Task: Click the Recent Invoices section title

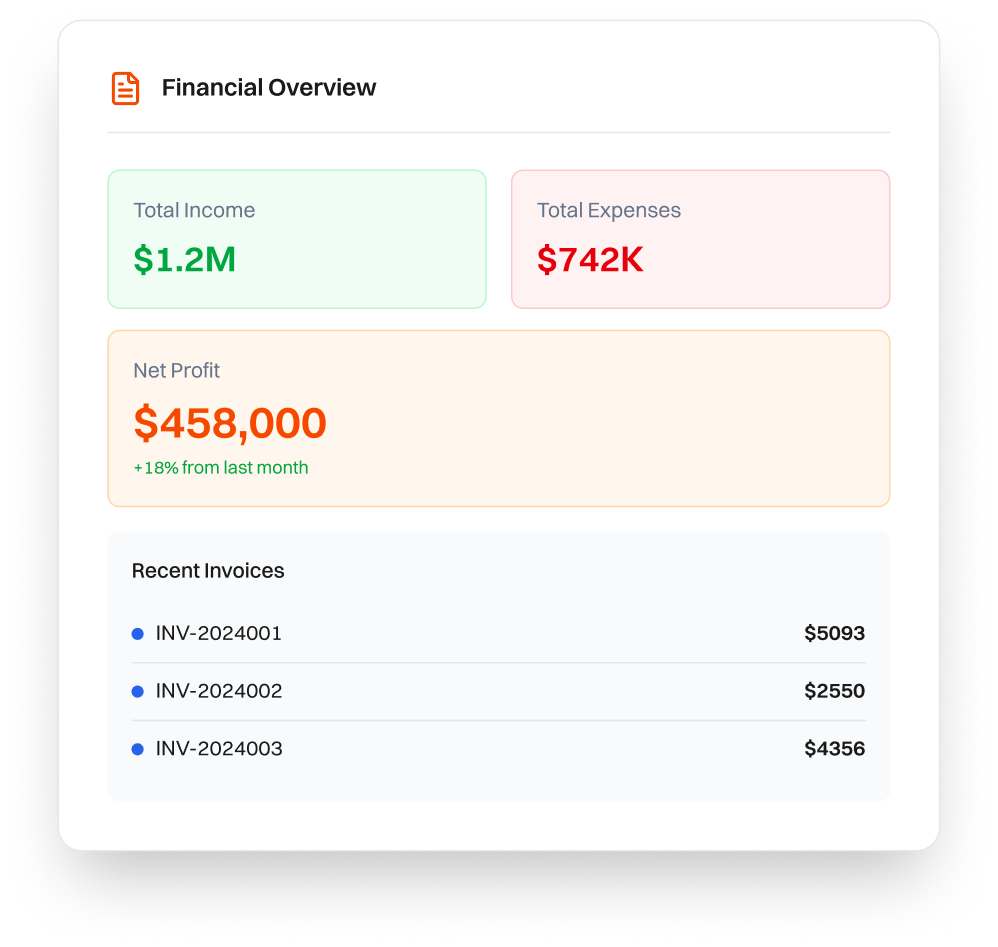Action: 208,571
